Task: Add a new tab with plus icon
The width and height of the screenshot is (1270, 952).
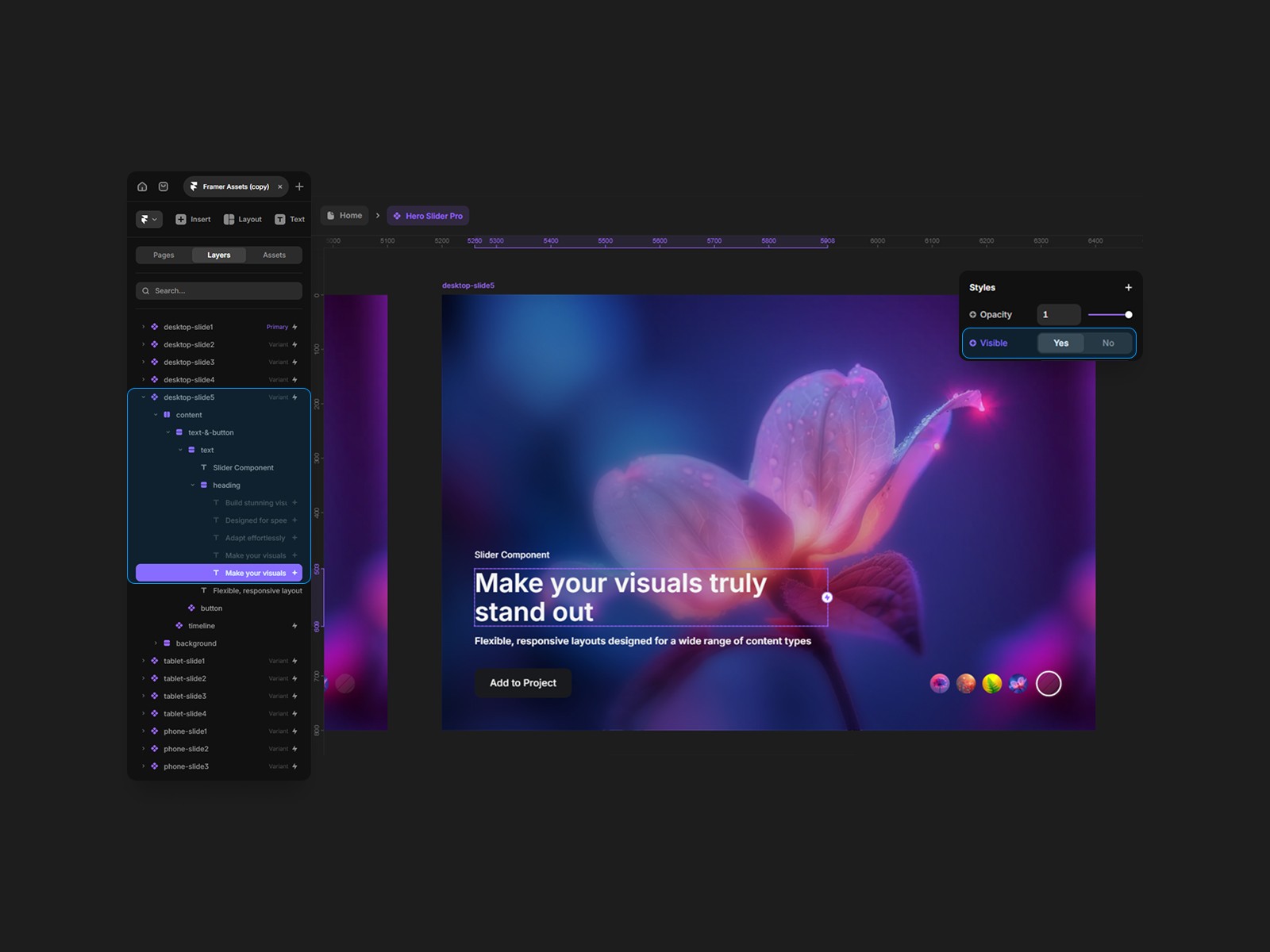Action: [x=299, y=186]
